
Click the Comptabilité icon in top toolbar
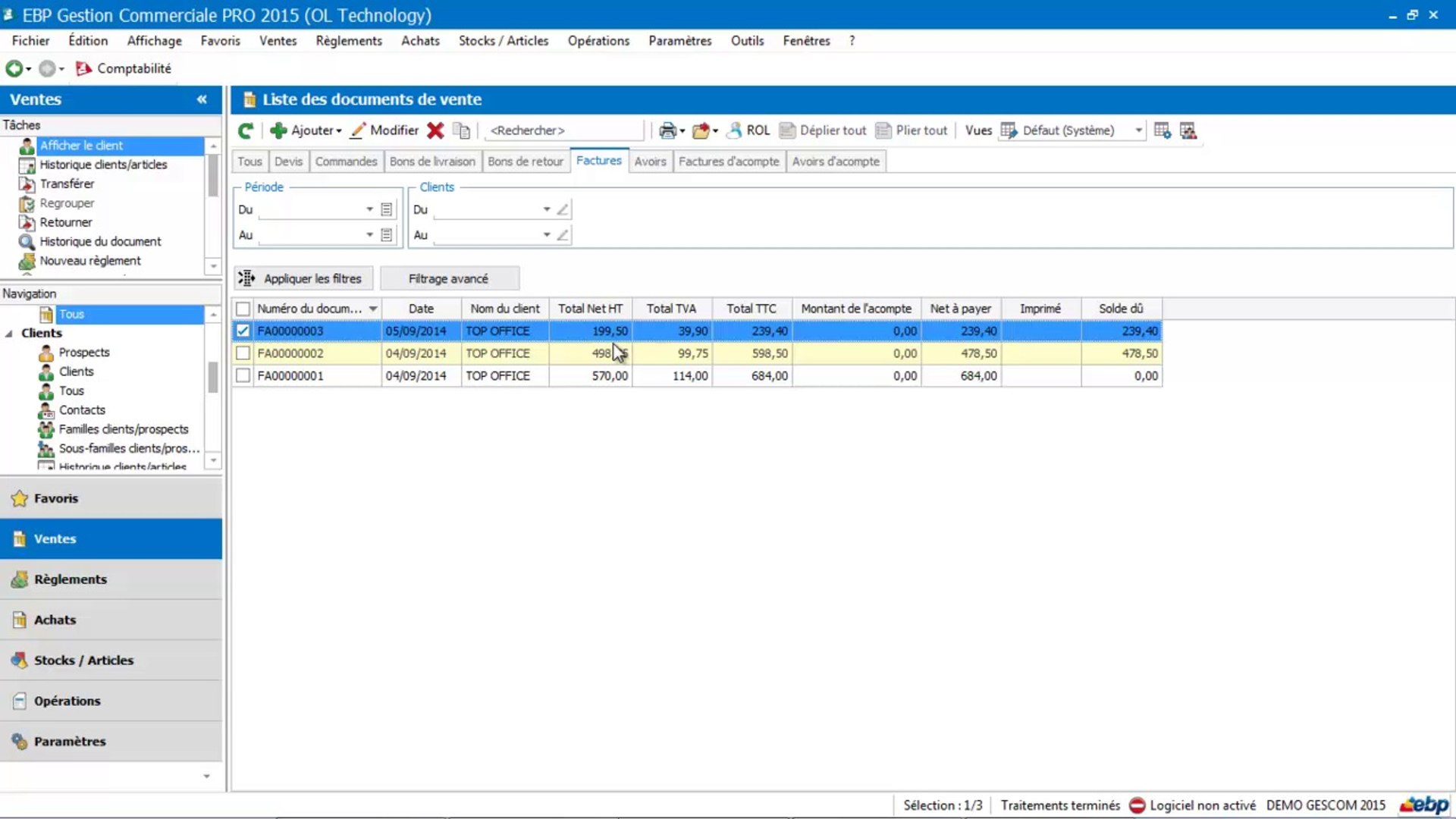(83, 68)
